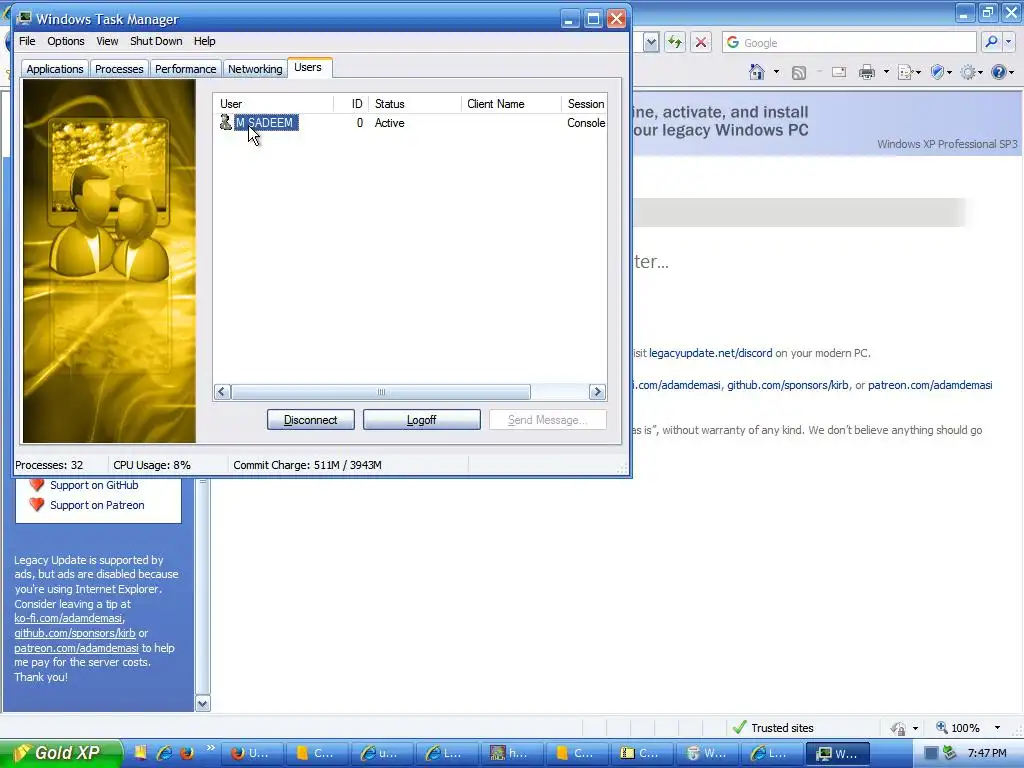Click the Active status cell
Screen dimensions: 1024x768
point(389,123)
